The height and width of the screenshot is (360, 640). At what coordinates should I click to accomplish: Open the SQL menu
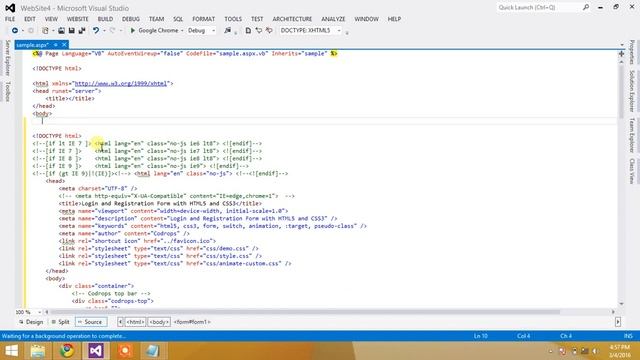pyautogui.click(x=178, y=19)
